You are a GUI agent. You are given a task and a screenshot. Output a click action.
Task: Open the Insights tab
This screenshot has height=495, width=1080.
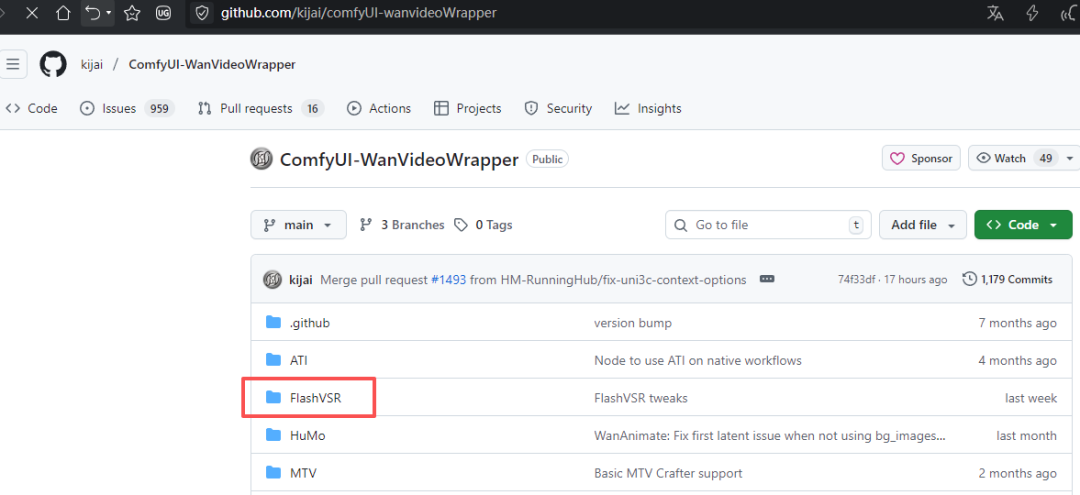[648, 109]
